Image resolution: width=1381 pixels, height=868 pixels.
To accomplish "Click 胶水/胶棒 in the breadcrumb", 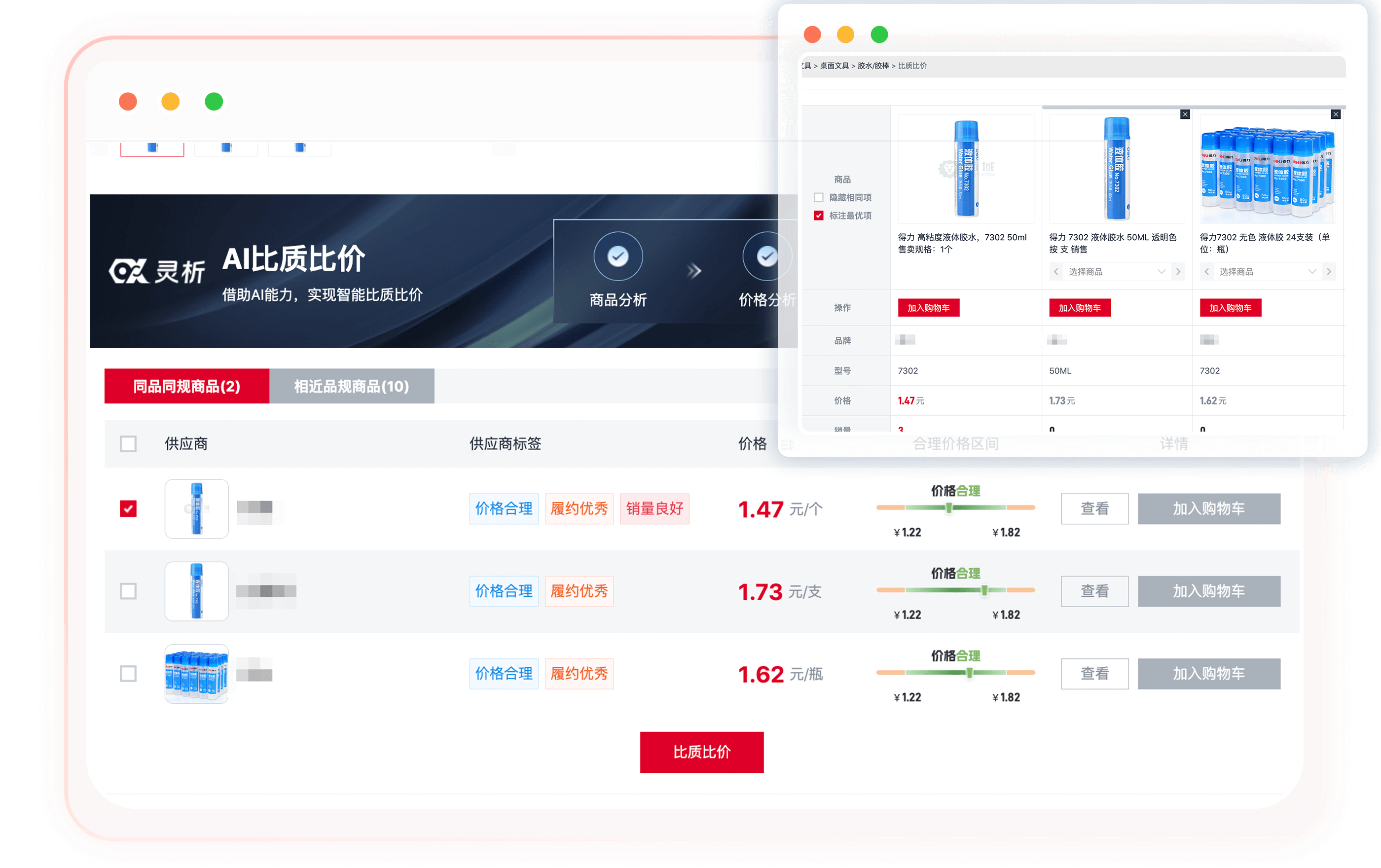I will 873,66.
